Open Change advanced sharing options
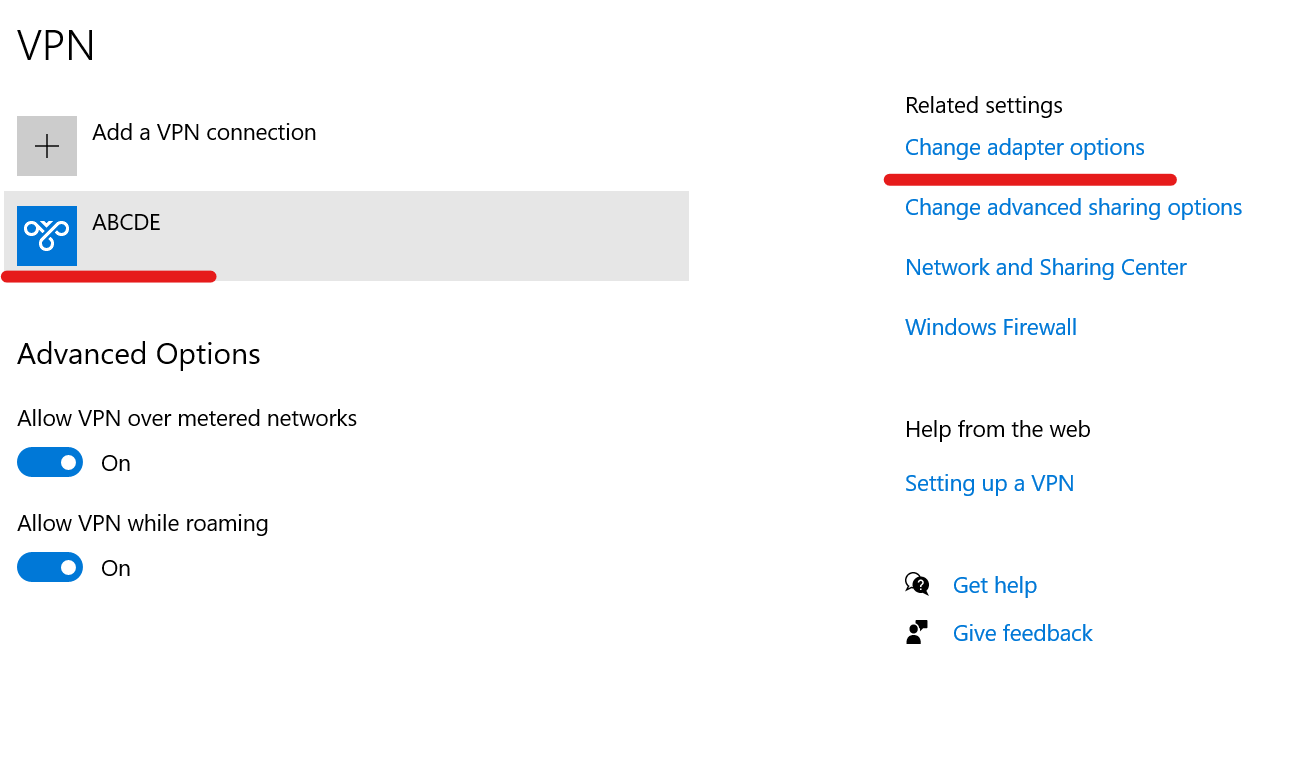 1073,207
